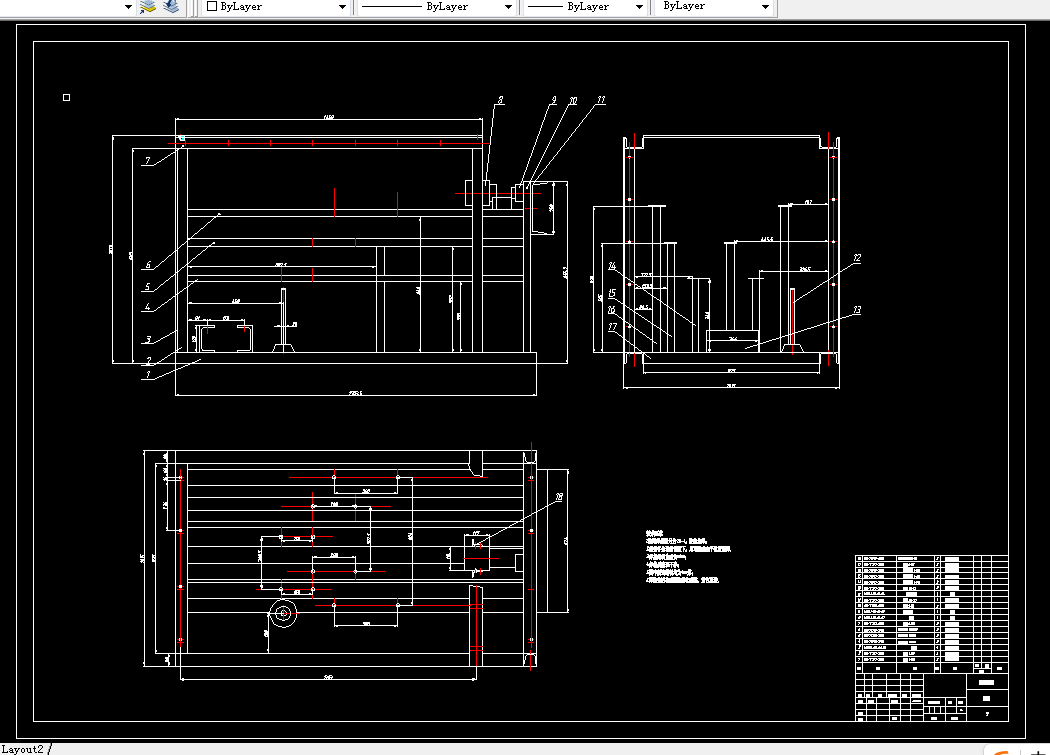Switch to the Layout2 tab
This screenshot has width=1050, height=755.
[23, 749]
